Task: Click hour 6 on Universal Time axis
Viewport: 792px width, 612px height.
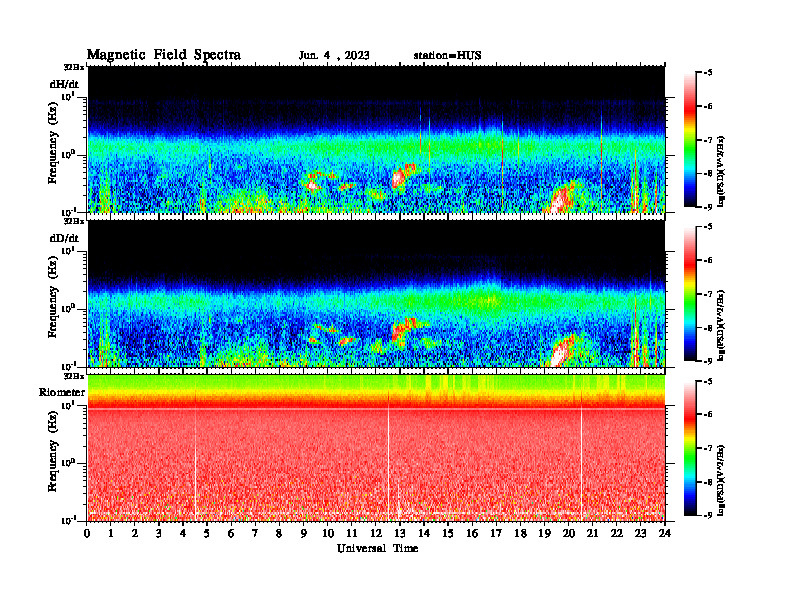Action: tap(232, 534)
